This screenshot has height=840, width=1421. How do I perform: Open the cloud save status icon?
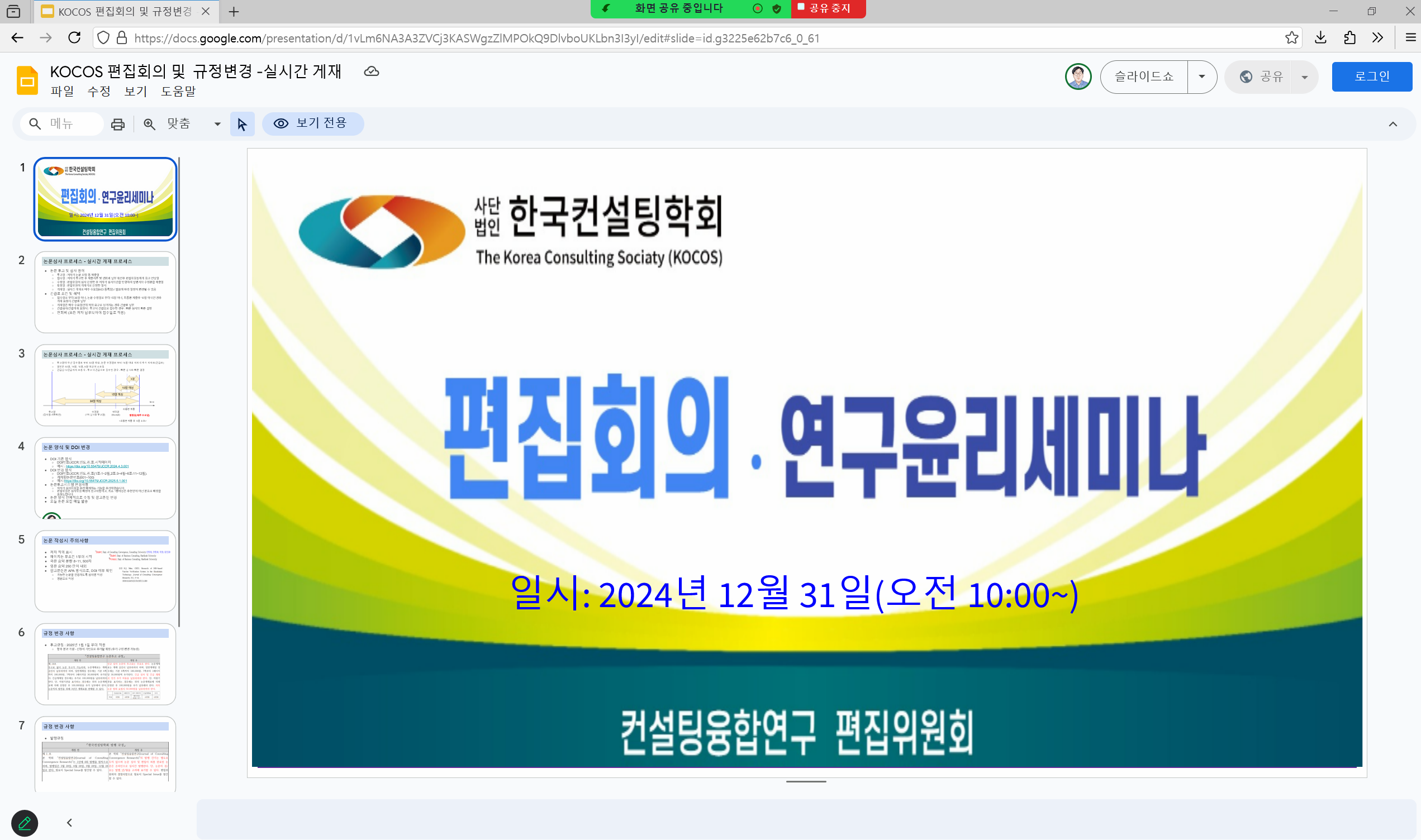click(372, 71)
